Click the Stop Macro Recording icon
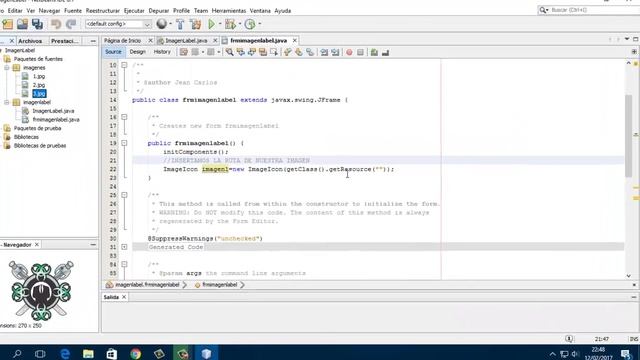The height and width of the screenshot is (360, 640). [x=360, y=52]
